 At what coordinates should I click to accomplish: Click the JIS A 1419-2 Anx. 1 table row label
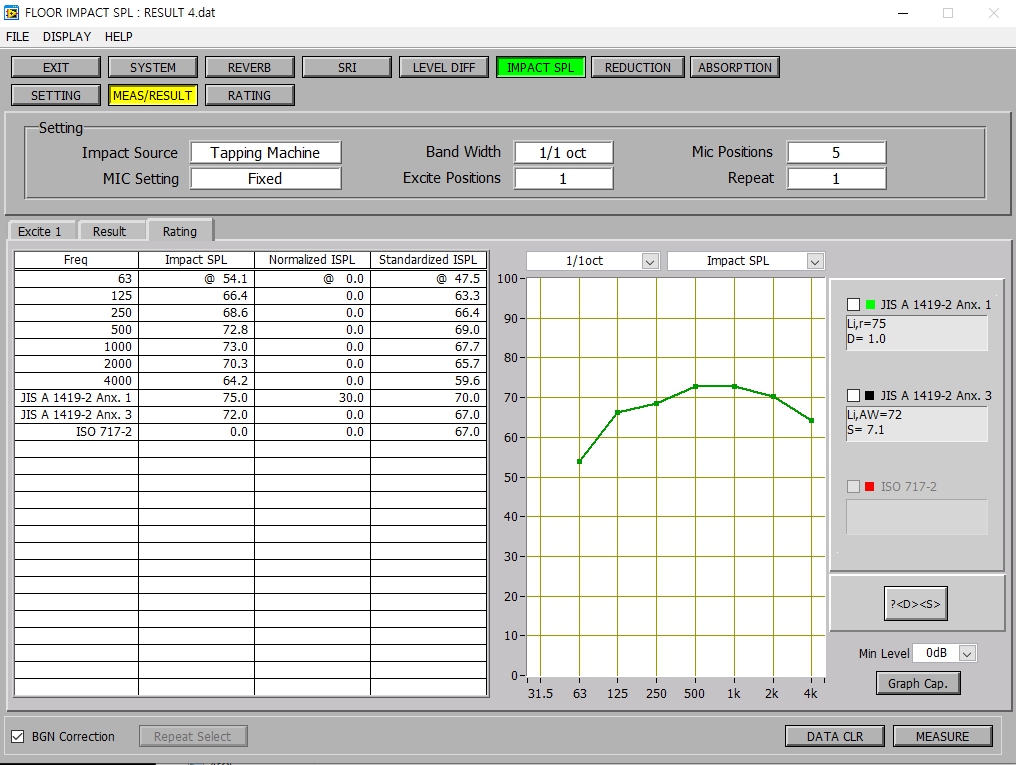point(76,398)
